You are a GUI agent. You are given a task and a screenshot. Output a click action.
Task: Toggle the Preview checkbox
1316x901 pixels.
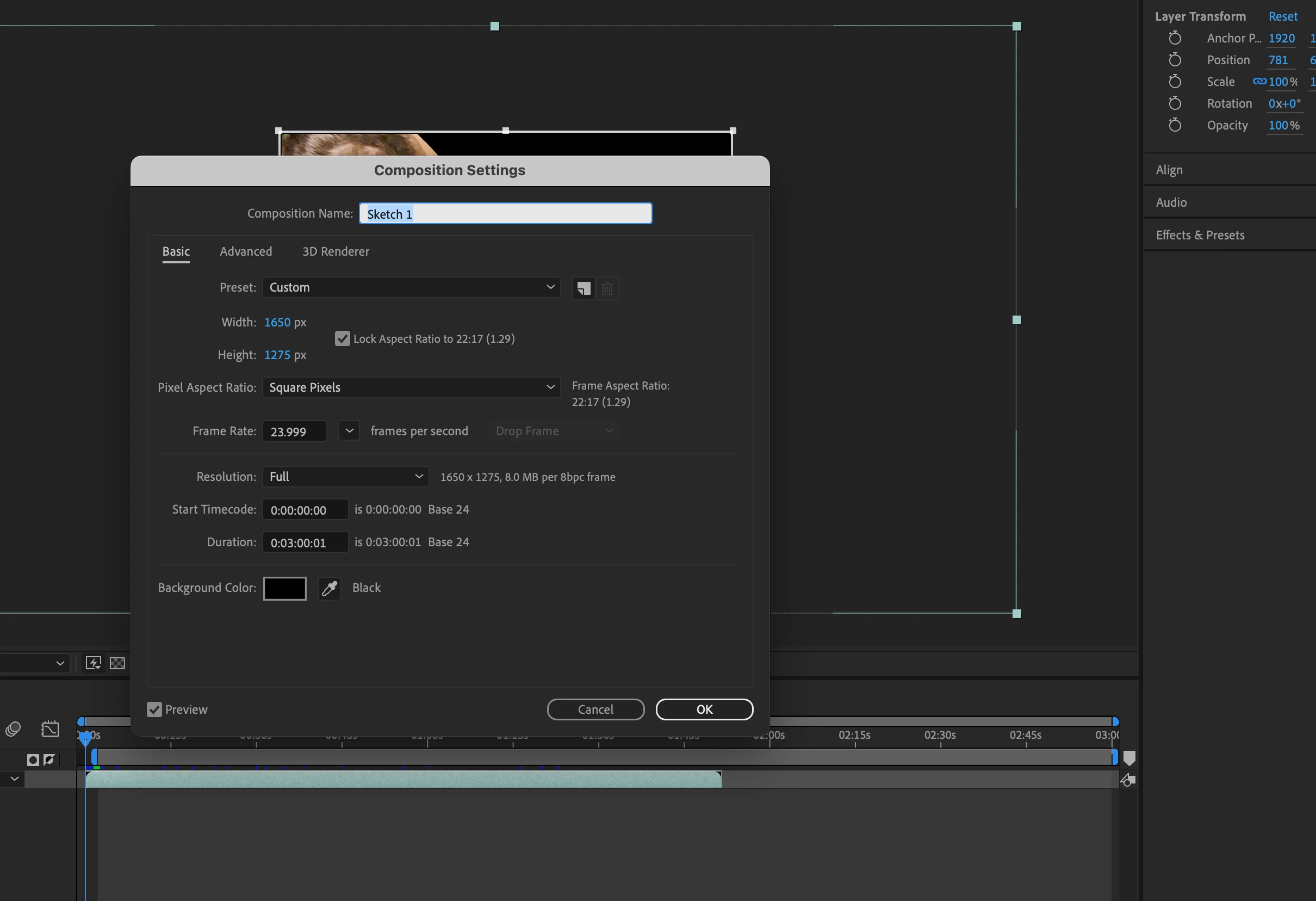[154, 709]
